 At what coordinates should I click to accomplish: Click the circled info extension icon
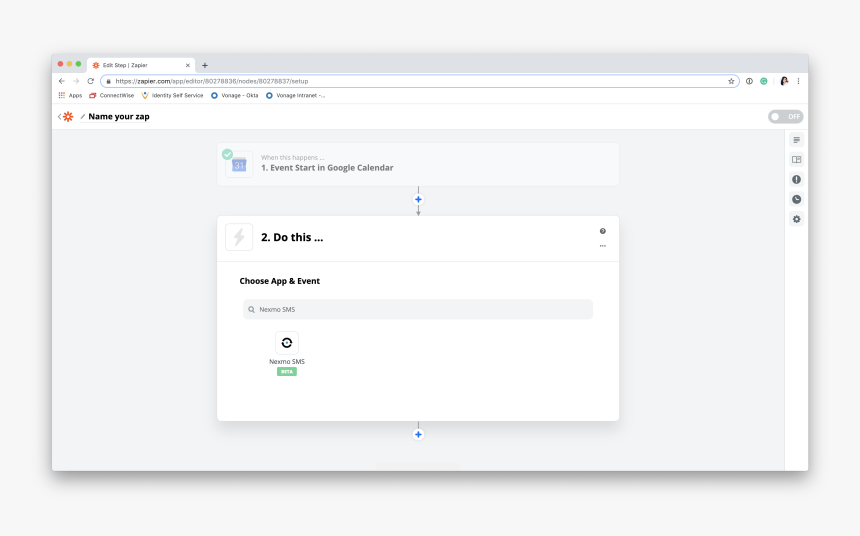[x=749, y=81]
